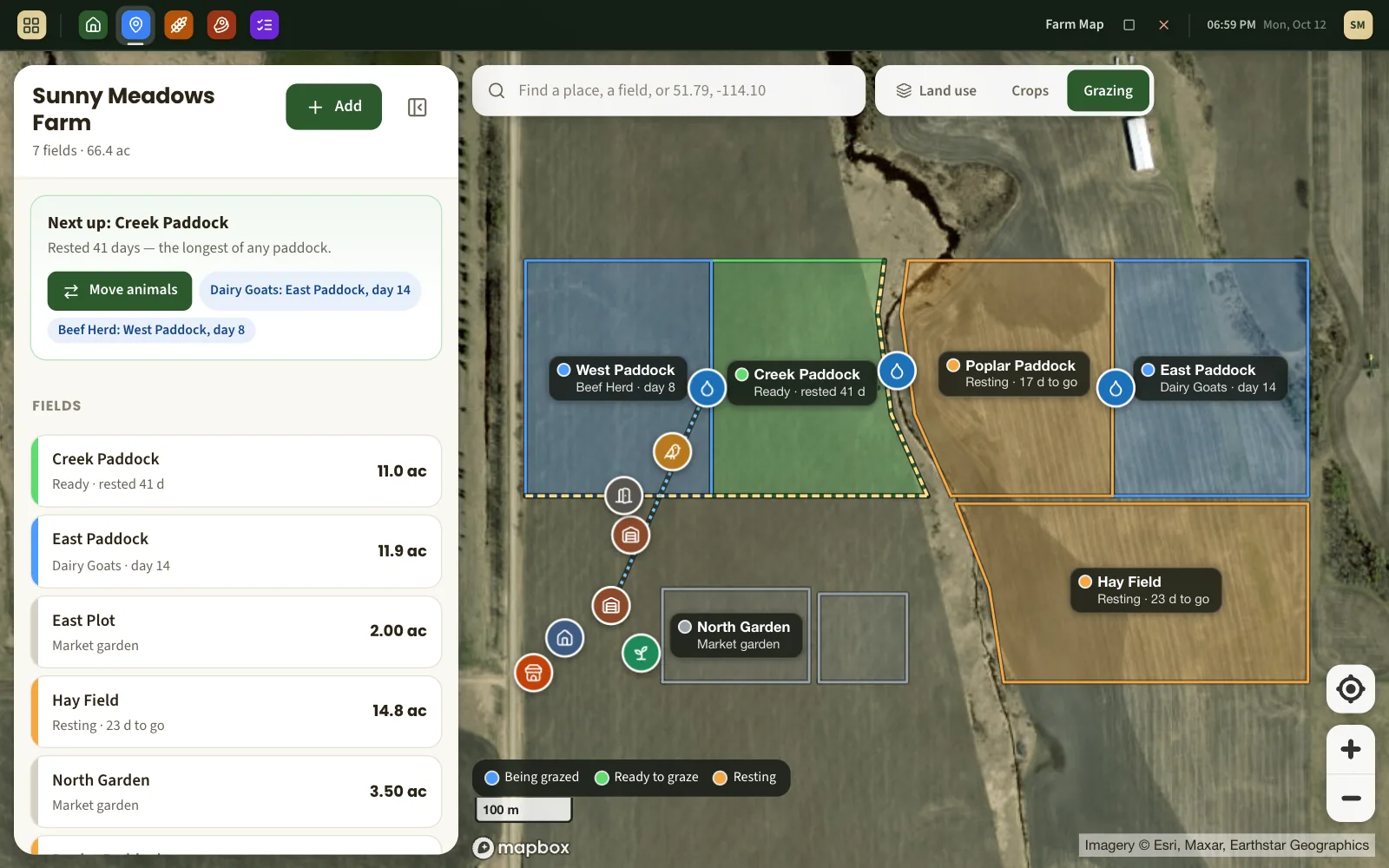Add a new field with Add button
The image size is (1389, 868).
pyautogui.click(x=334, y=107)
